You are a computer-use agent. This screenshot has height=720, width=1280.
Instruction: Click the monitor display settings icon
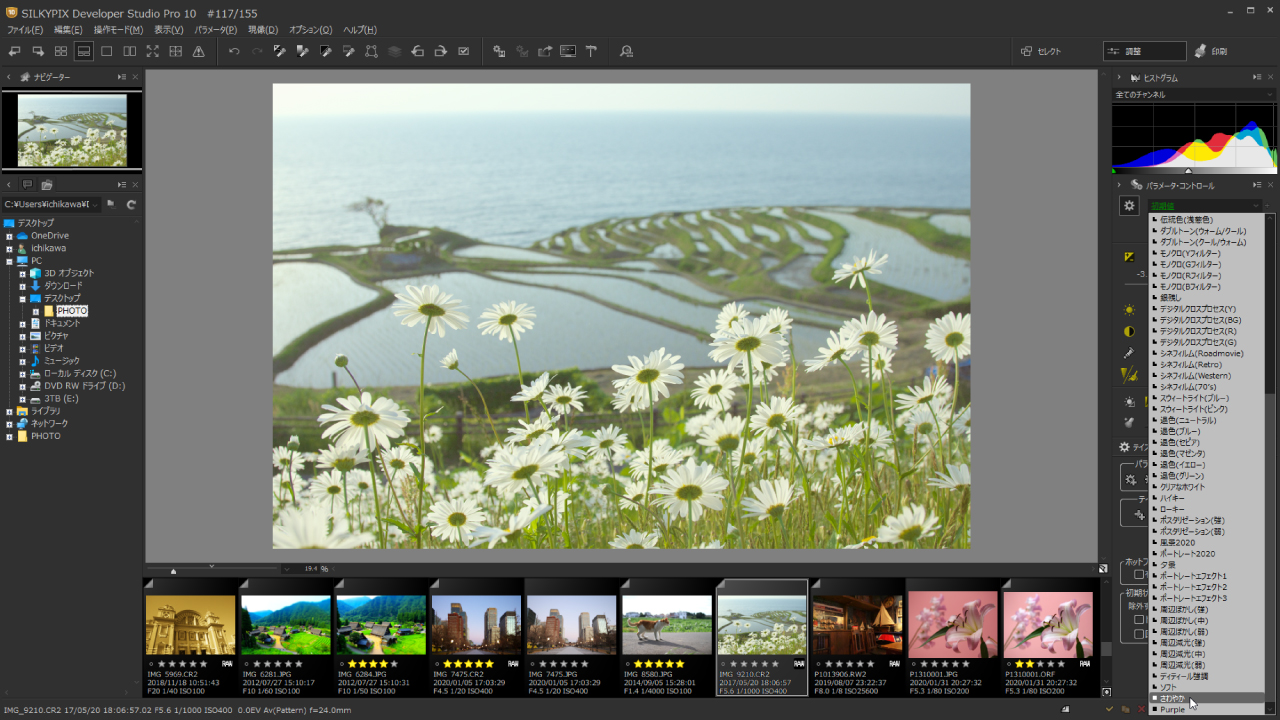568,51
